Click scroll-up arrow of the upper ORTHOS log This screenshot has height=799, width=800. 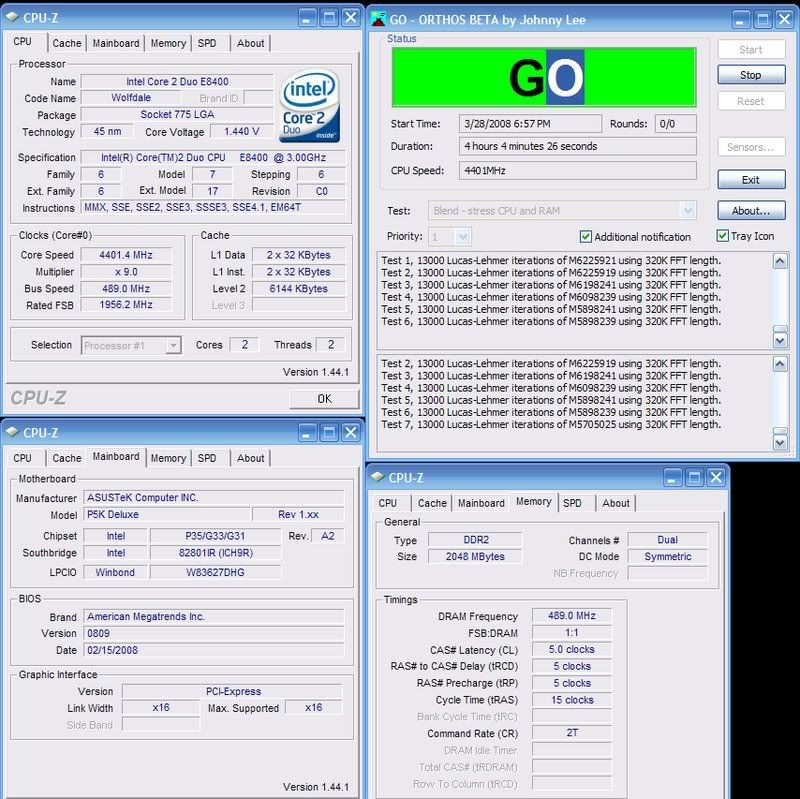click(780, 261)
